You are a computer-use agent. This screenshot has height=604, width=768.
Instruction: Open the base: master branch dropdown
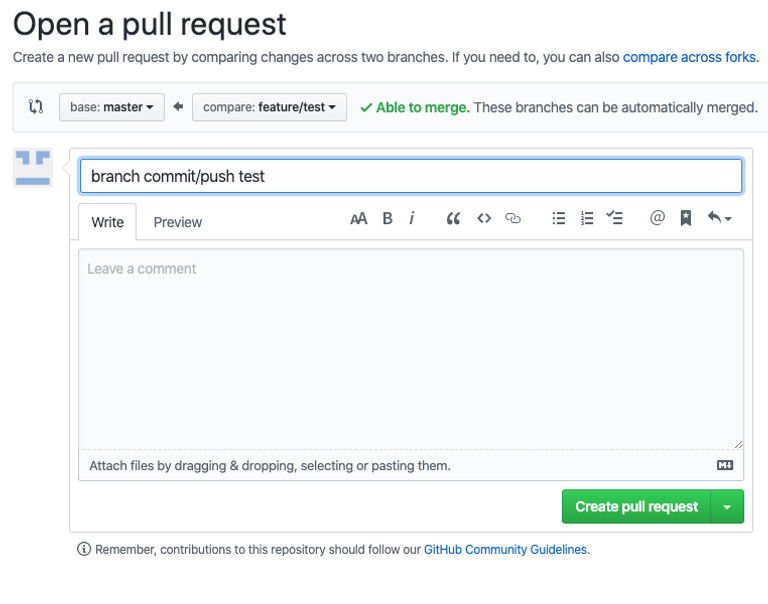pyautogui.click(x=112, y=107)
